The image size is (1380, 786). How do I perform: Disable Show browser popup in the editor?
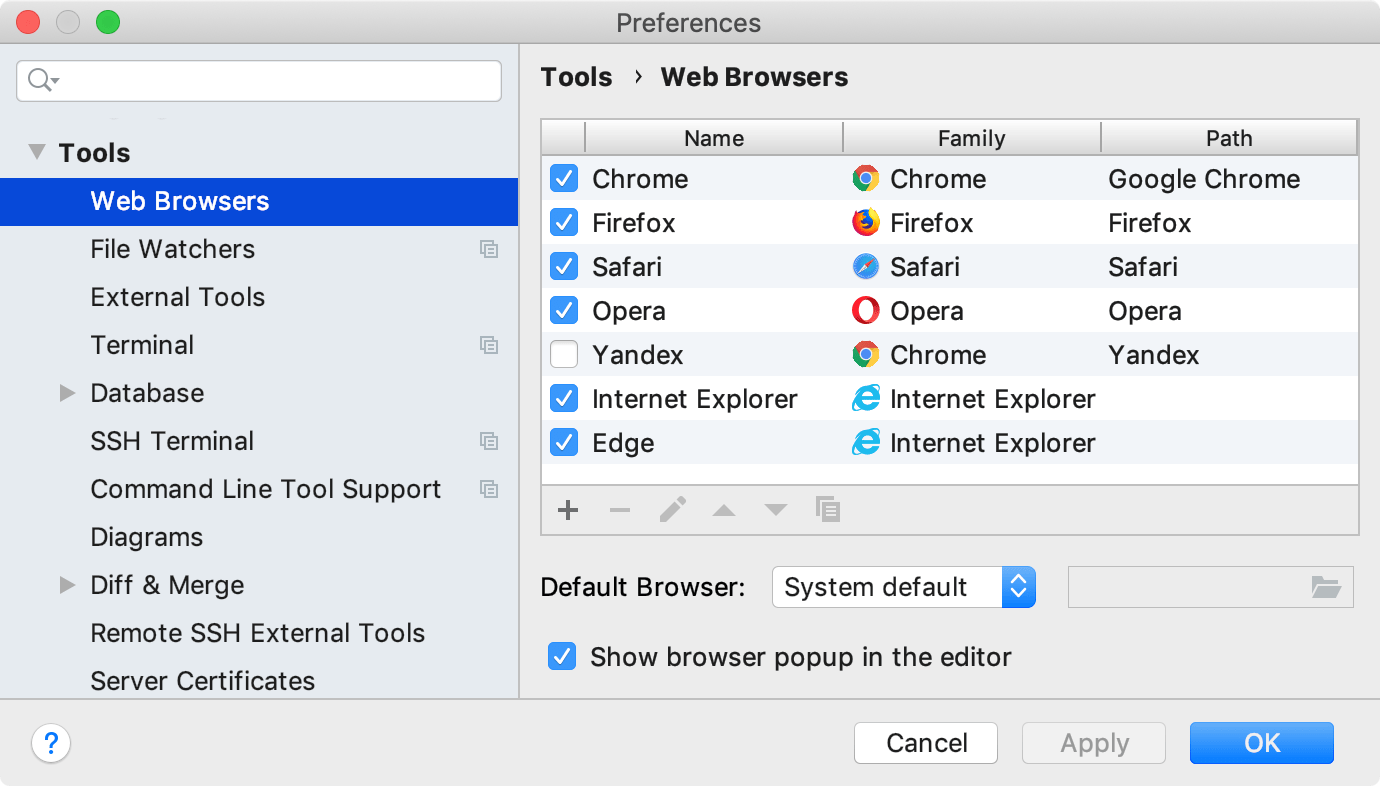click(x=562, y=657)
